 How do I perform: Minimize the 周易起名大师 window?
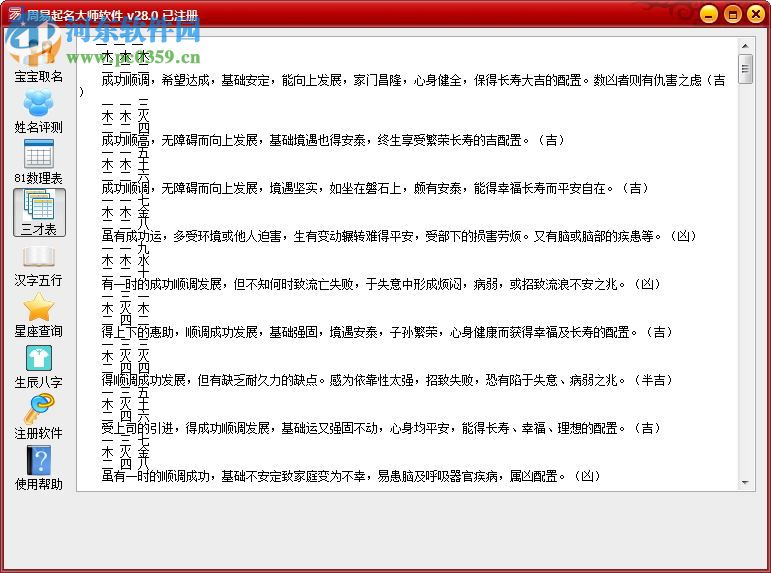click(x=709, y=14)
